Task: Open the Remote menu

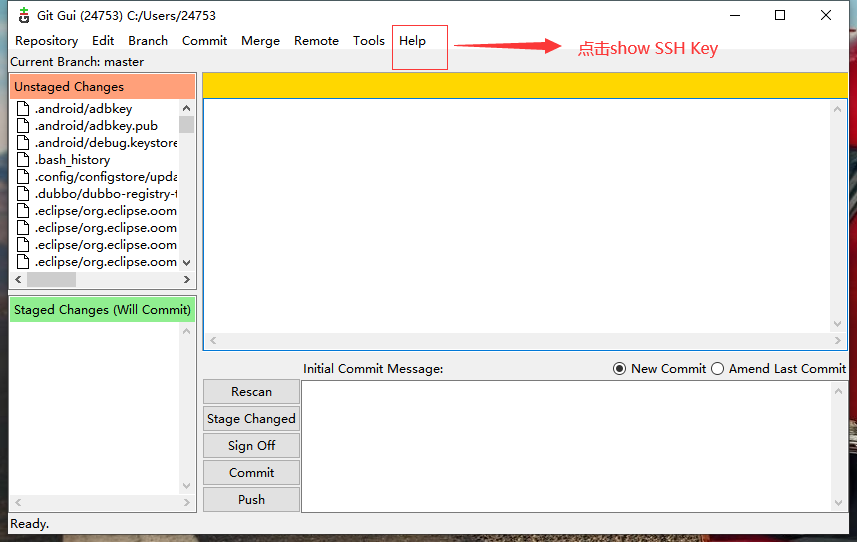Action: [316, 41]
